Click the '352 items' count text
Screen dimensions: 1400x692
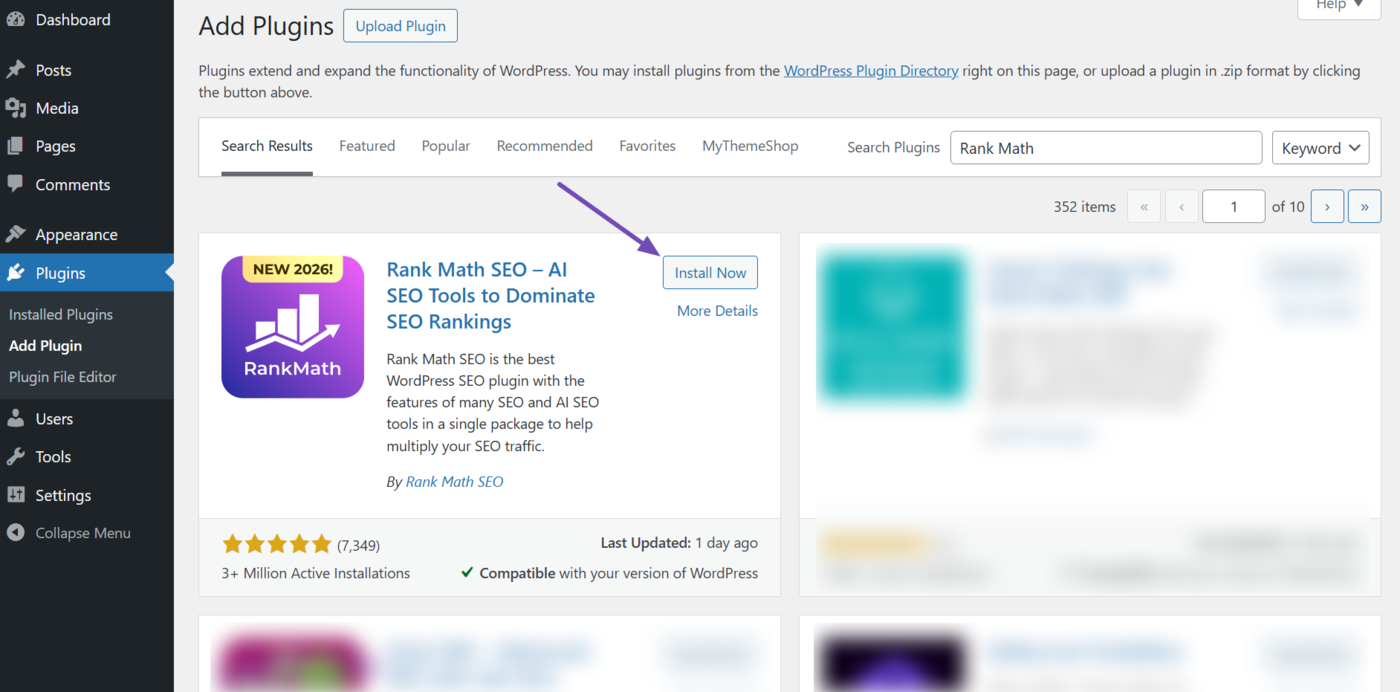point(1084,207)
